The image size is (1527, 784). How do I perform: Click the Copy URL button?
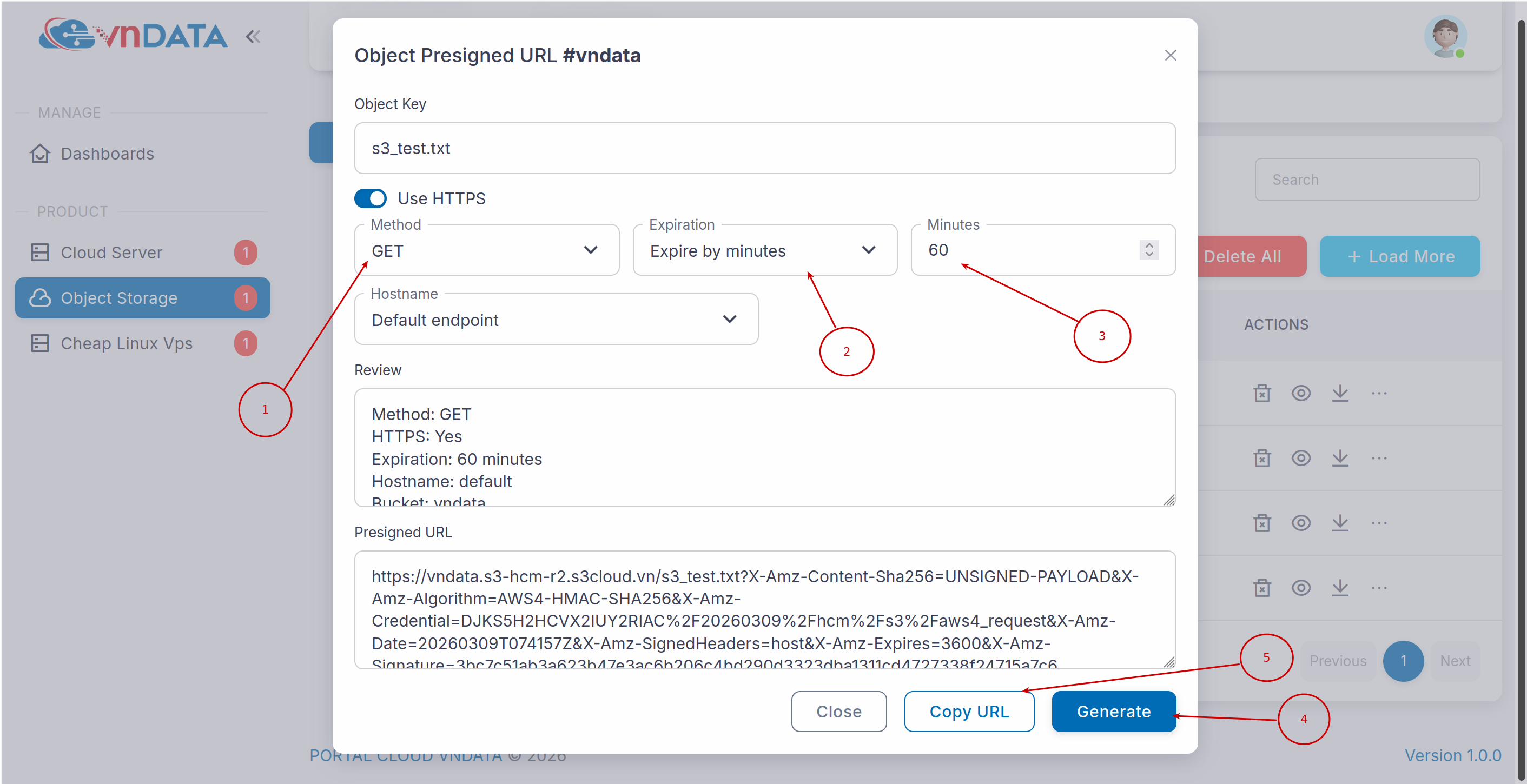tap(969, 711)
